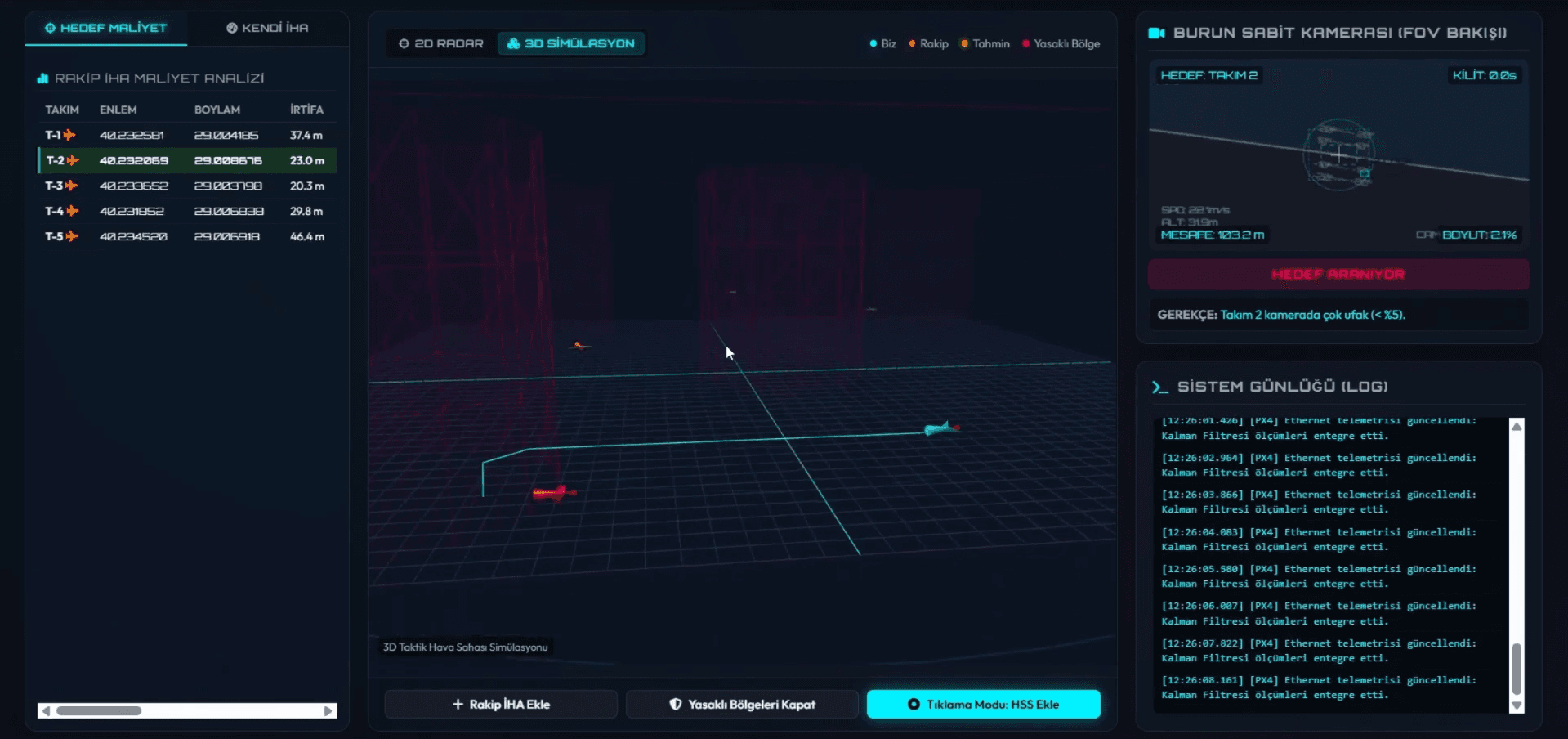Click the horizontal scrollbar thumb under table
Screen dimensions: 1568x739
tap(99, 711)
